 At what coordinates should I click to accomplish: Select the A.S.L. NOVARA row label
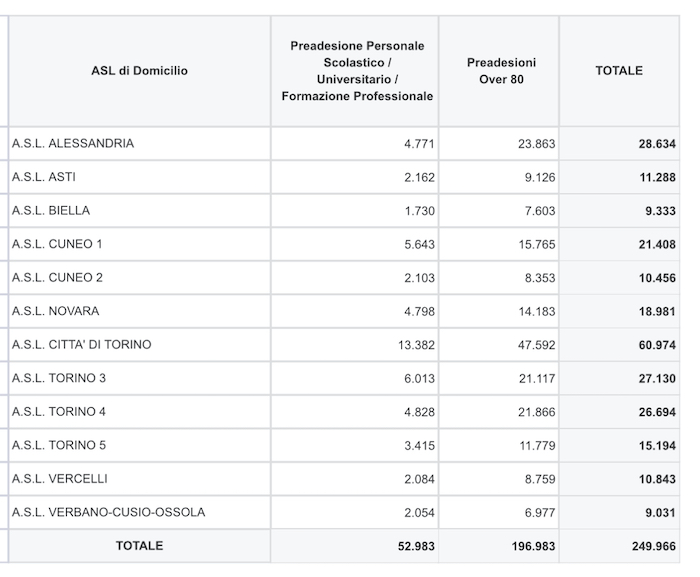pyautogui.click(x=55, y=311)
